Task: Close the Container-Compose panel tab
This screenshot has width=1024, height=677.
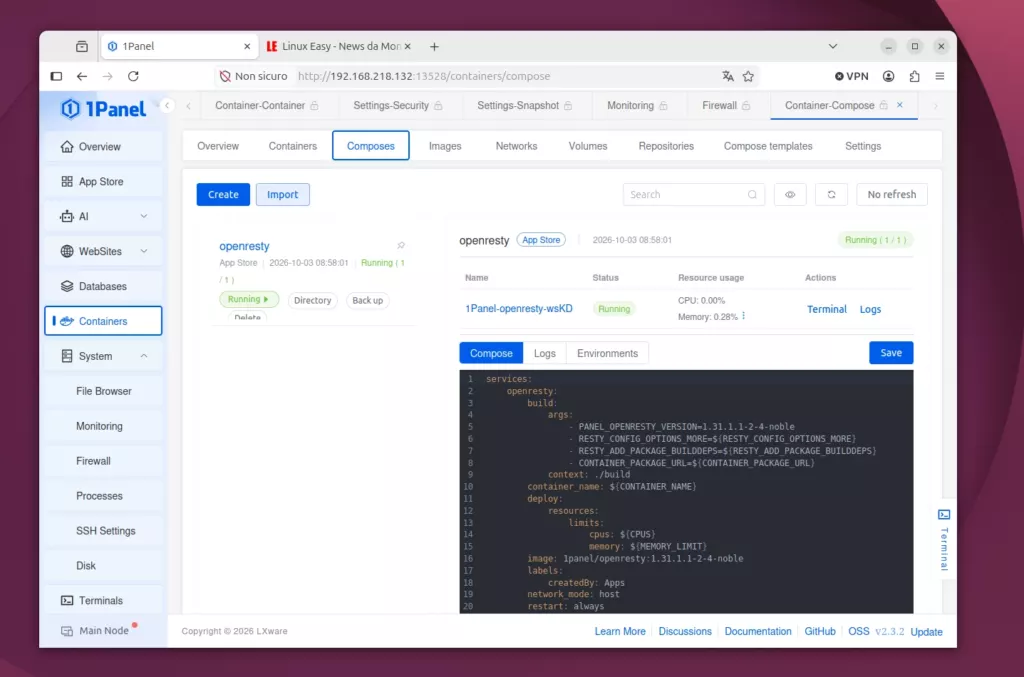Action: 900,105
